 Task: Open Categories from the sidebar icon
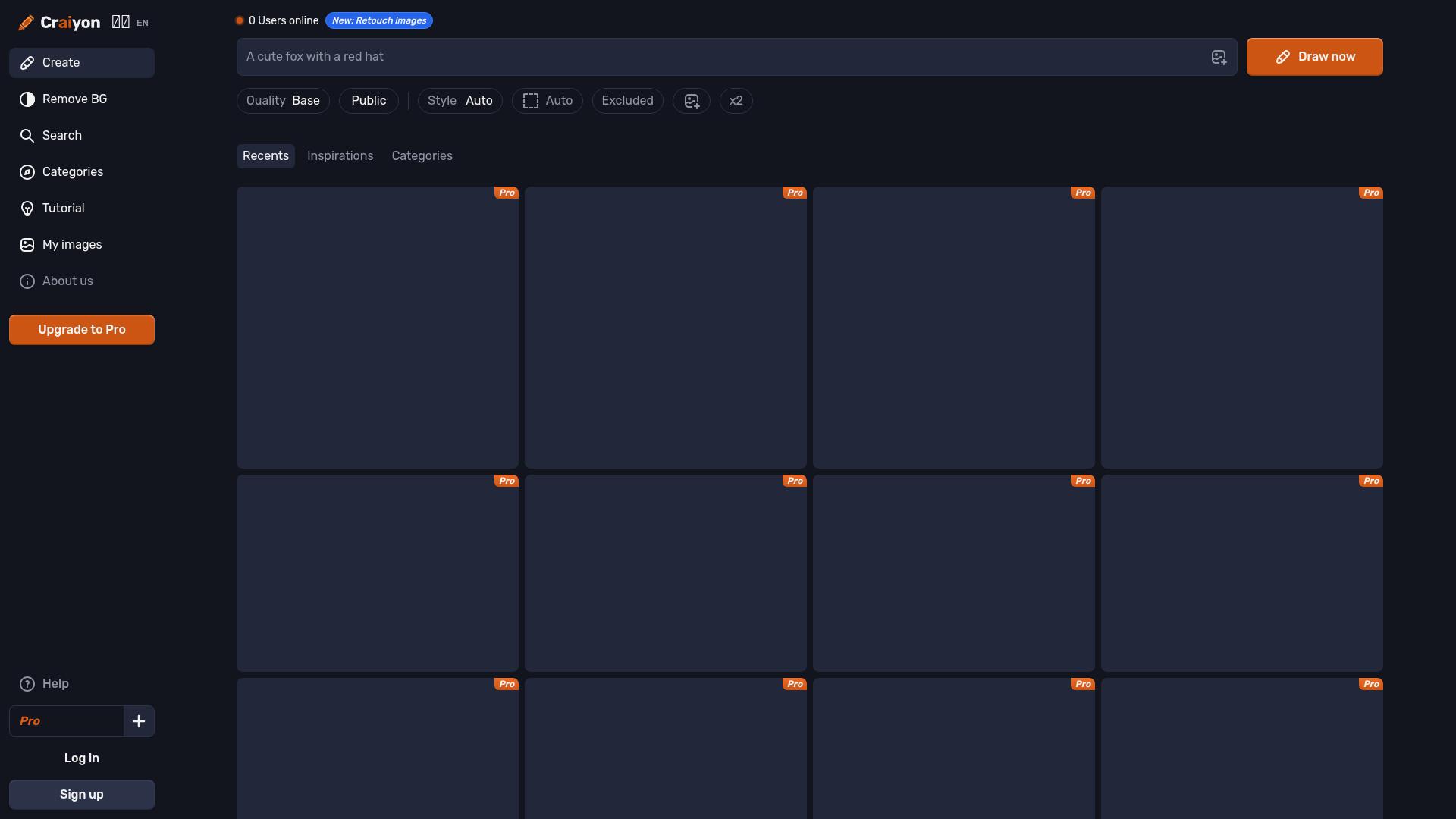pos(27,171)
